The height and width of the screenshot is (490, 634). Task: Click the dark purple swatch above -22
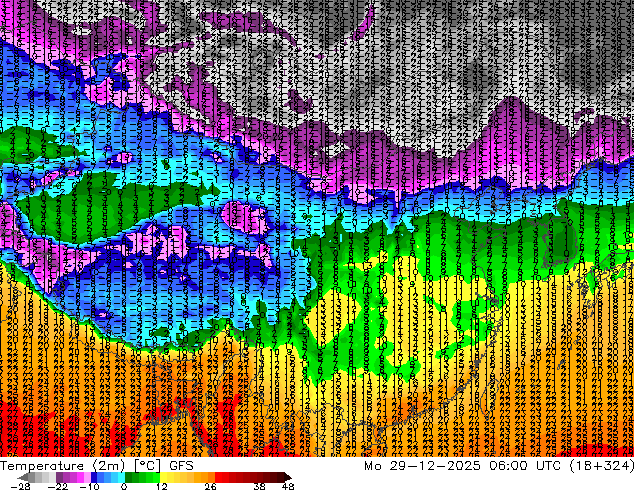point(59,477)
